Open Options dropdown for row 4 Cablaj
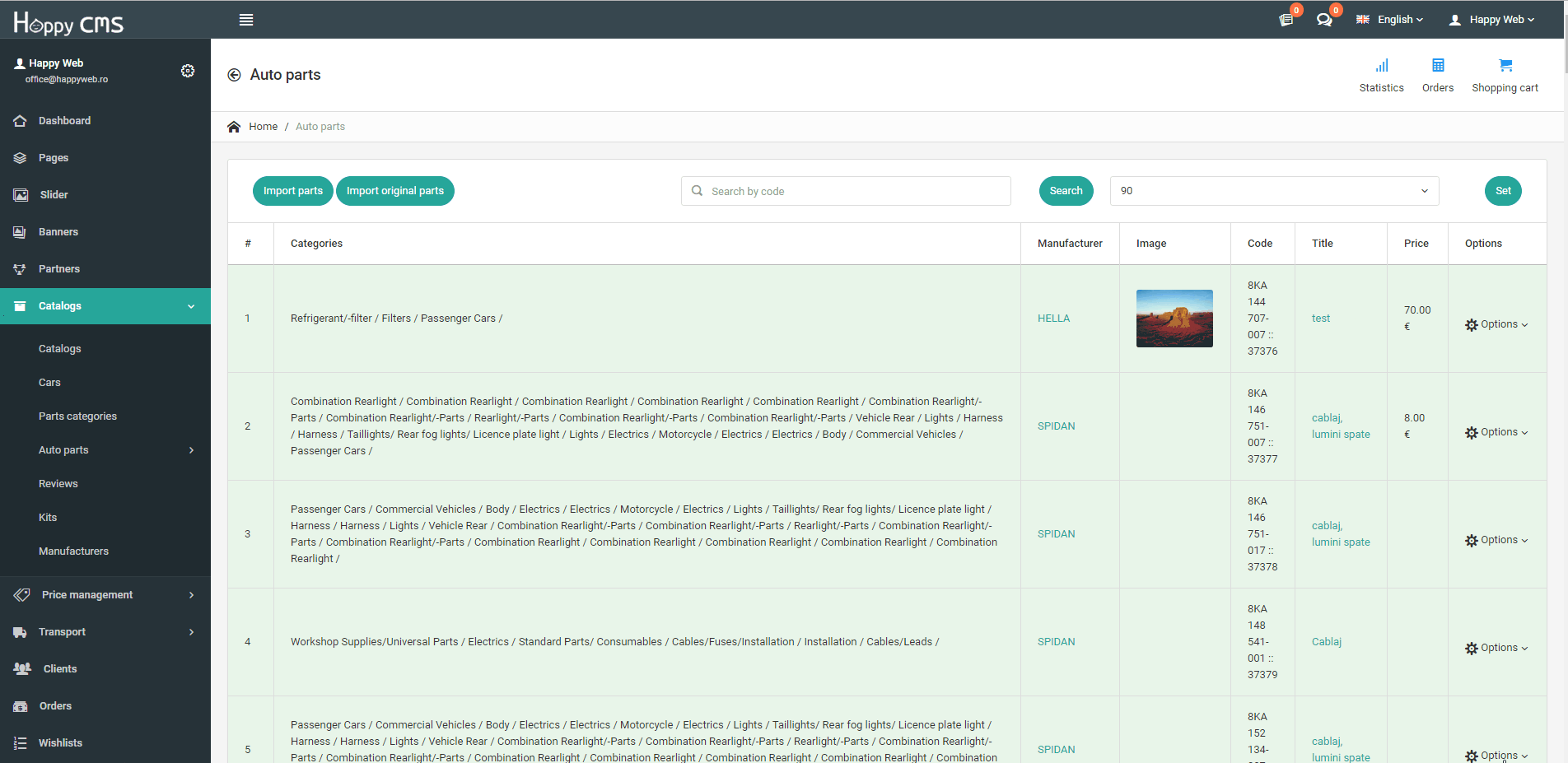This screenshot has height=763, width=1568. pos(1496,648)
